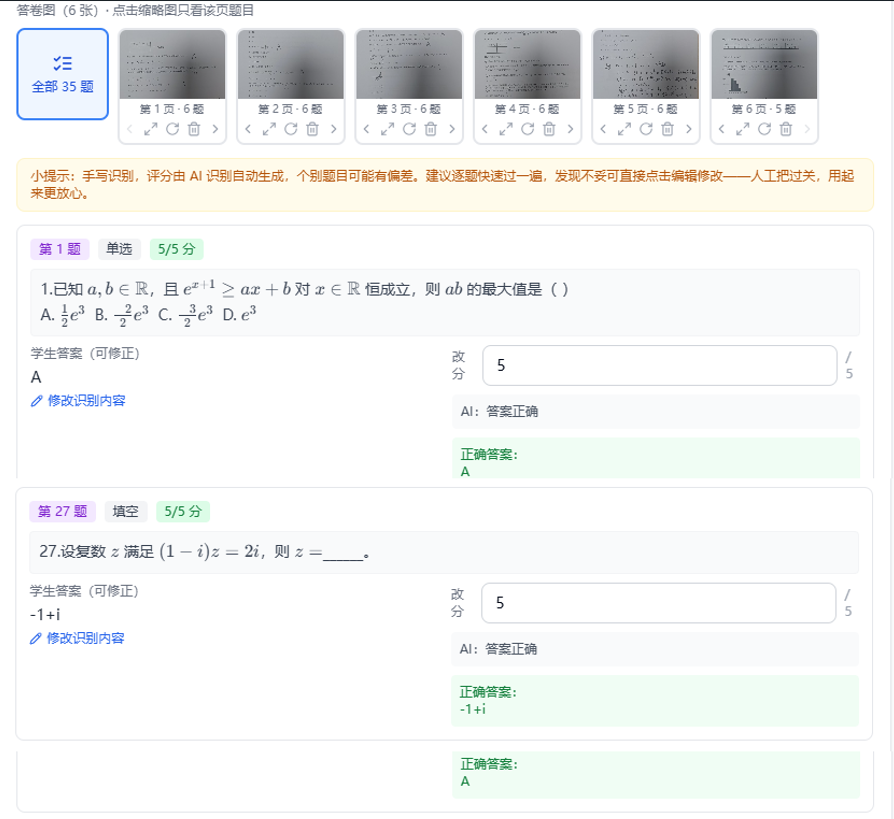Open the page 4 answer sheet thumbnail
The image size is (894, 819).
click(527, 64)
